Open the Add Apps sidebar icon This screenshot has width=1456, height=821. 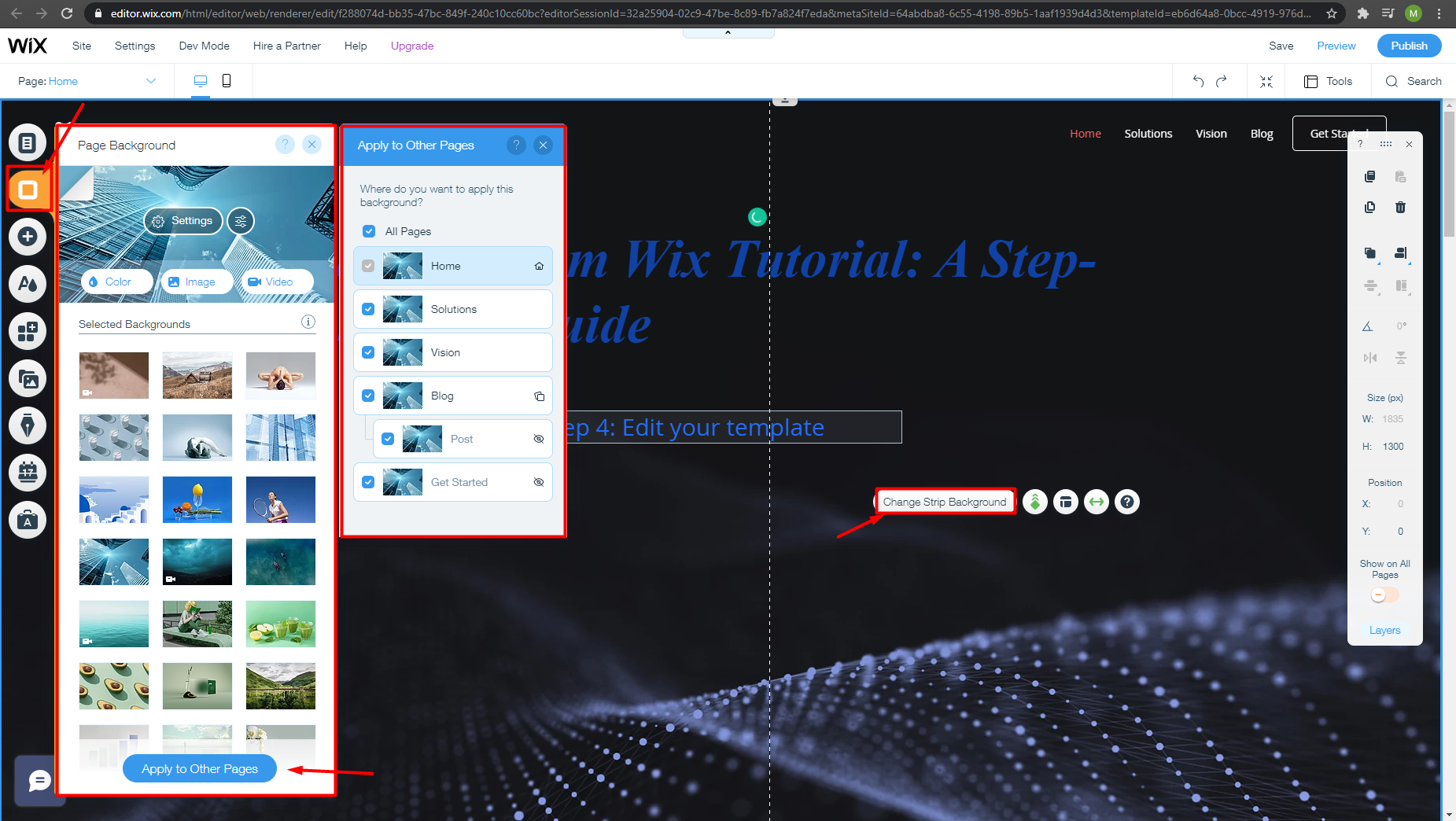[x=28, y=331]
